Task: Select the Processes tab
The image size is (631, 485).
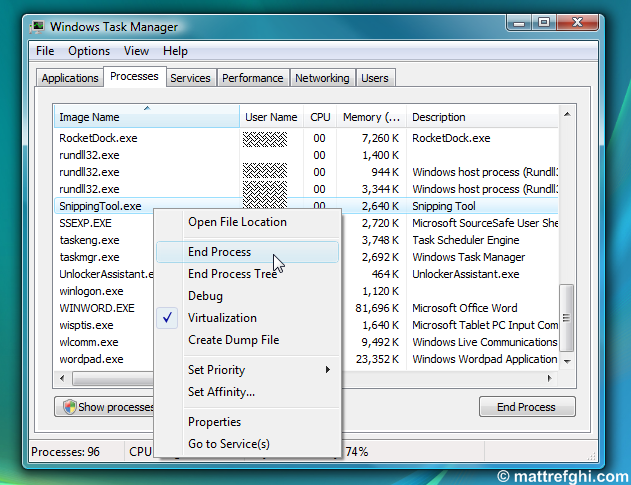Action: tap(134, 76)
